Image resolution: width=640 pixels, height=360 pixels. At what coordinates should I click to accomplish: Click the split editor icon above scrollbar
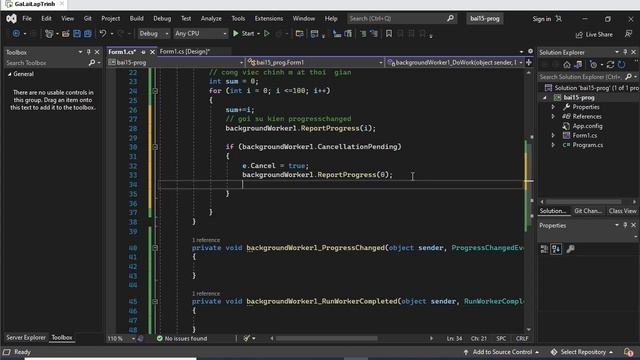coord(529,62)
